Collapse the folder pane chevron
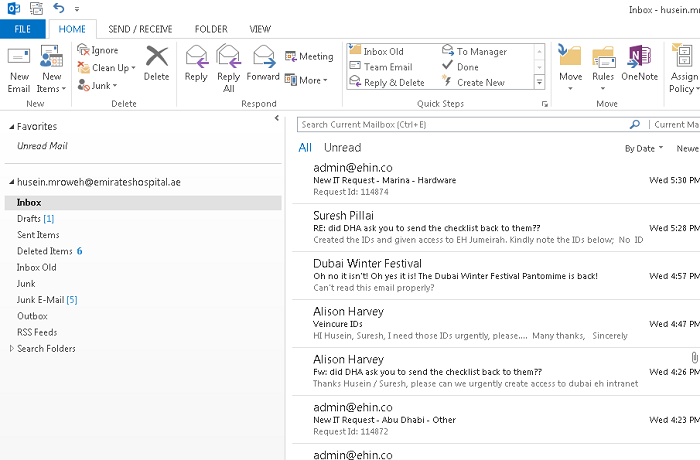Screen dimensions: 700x460 coord(277,118)
